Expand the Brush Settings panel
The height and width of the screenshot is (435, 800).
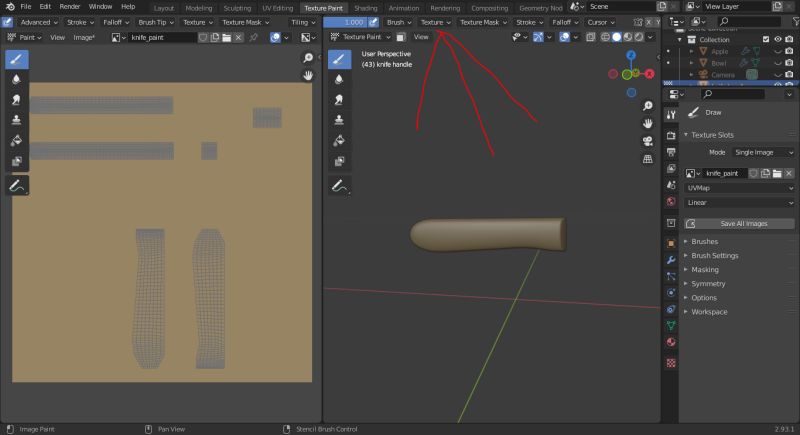point(714,255)
